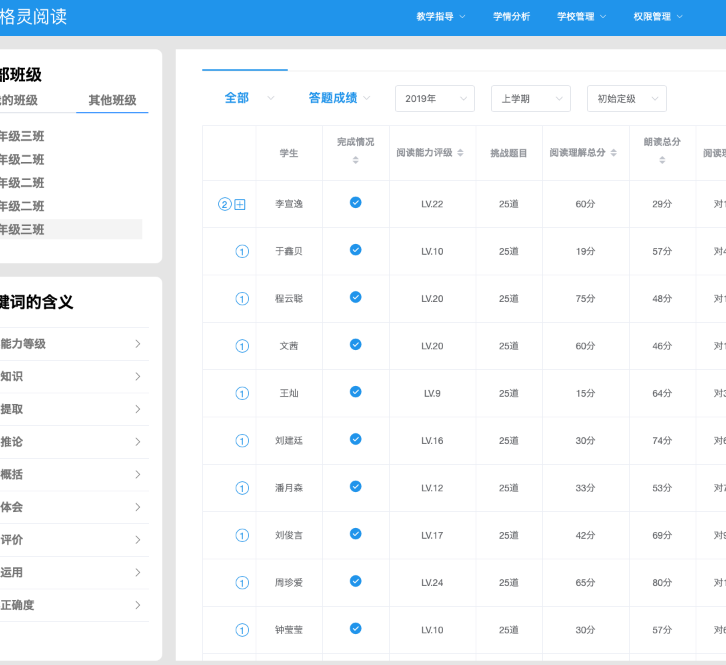Expand the 概括 item

pyautogui.click(x=74, y=474)
